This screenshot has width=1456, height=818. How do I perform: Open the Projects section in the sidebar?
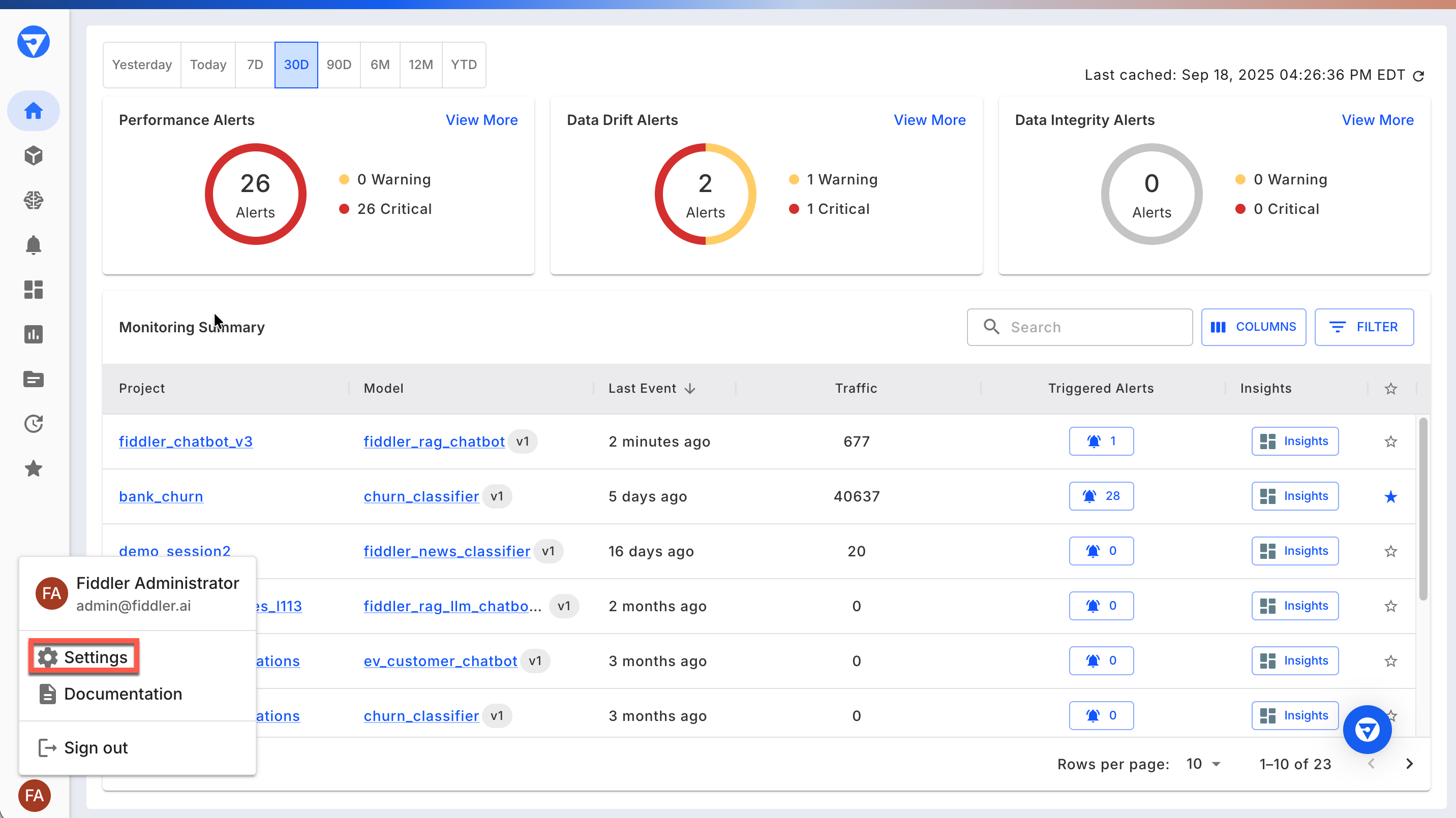click(34, 155)
